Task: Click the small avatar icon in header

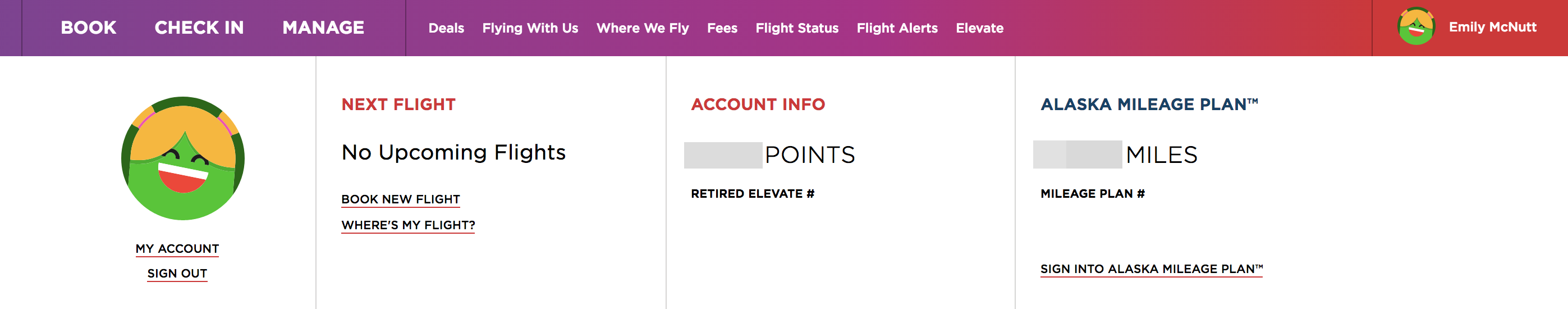Action: click(1416, 27)
